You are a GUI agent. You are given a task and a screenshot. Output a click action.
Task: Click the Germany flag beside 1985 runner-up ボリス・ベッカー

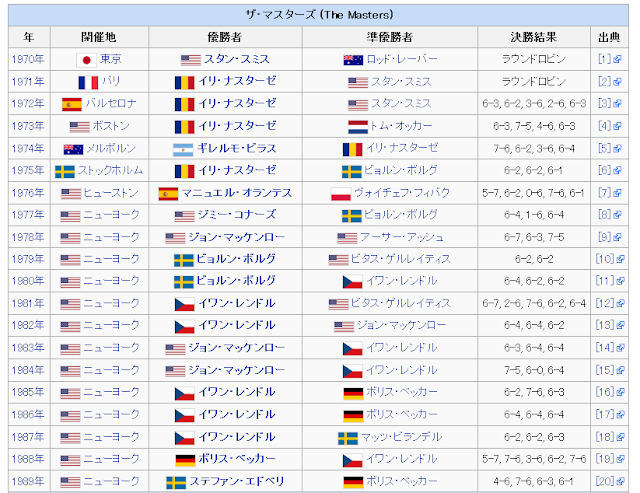[x=353, y=393]
